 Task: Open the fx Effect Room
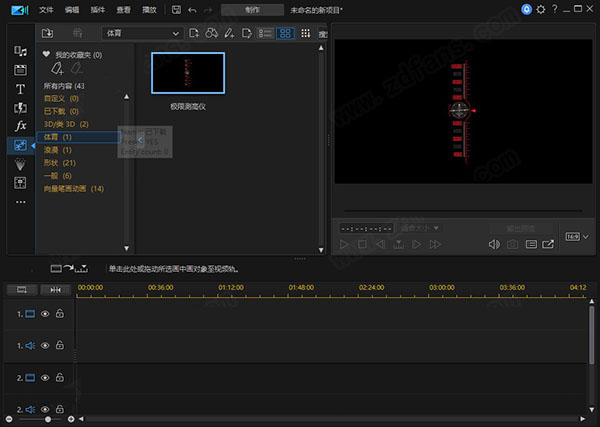pos(20,126)
